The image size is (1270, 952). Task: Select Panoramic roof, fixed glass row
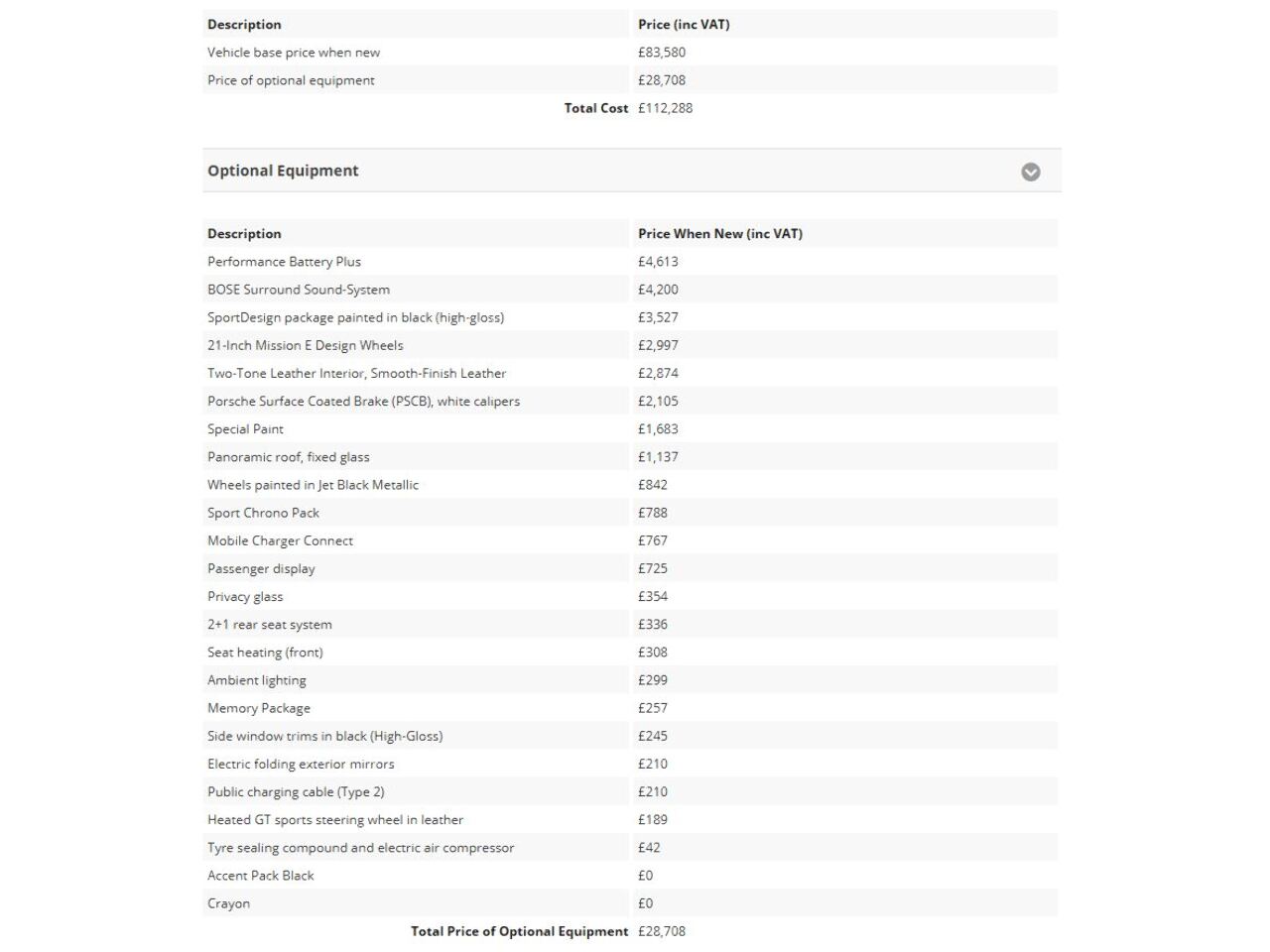288,457
